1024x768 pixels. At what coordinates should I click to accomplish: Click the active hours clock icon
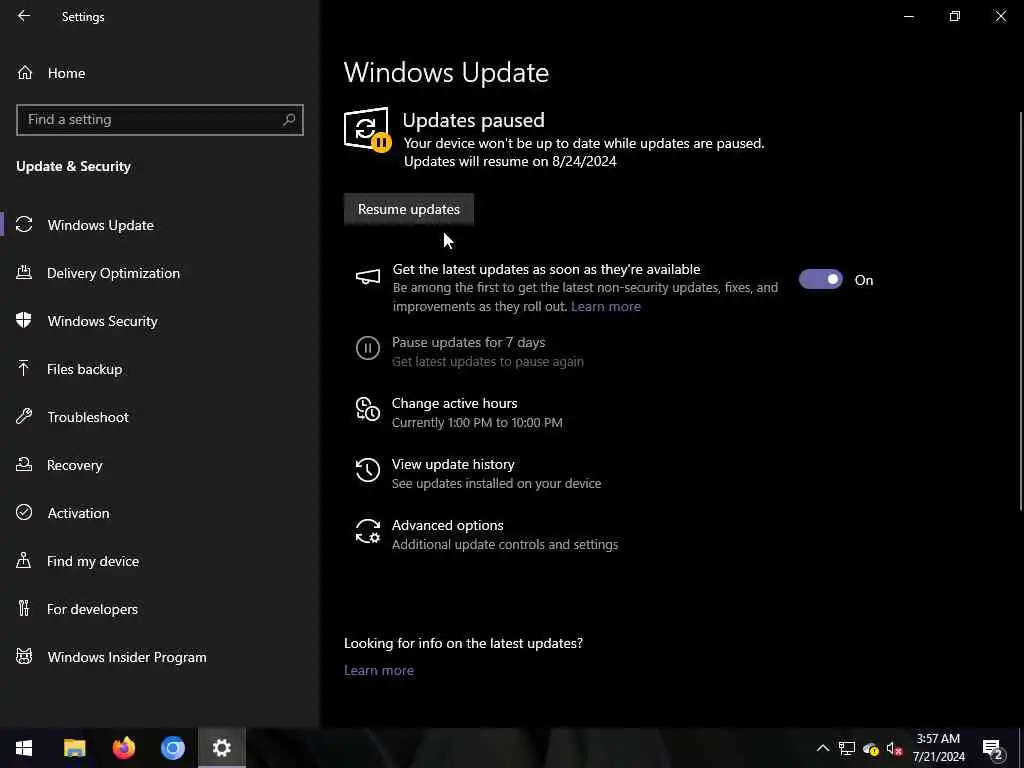point(368,409)
